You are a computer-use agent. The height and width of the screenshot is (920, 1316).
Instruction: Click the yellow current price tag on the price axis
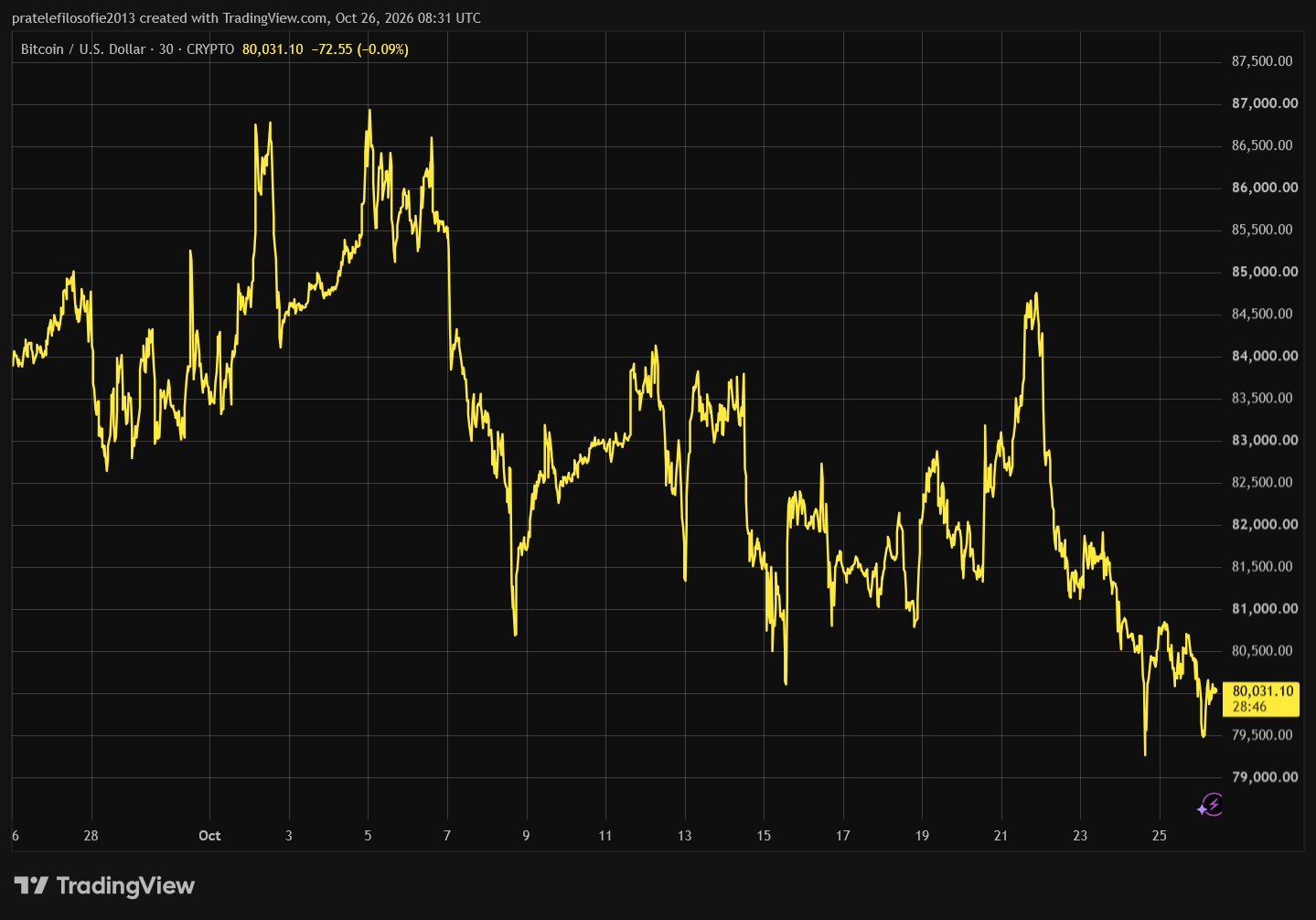1260,699
